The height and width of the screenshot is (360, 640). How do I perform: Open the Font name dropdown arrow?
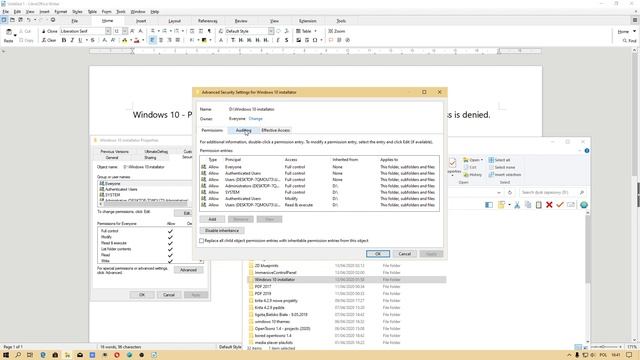tap(108, 31)
